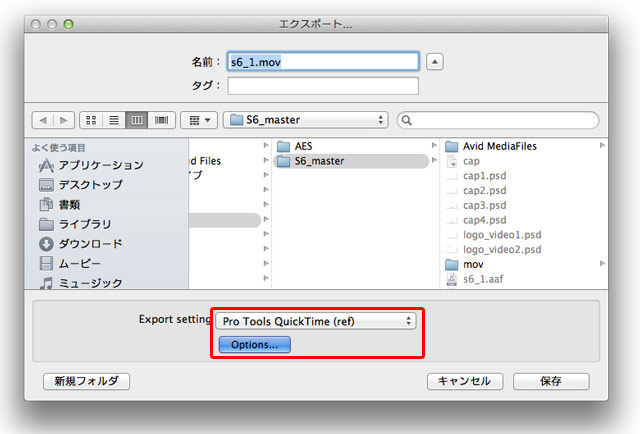Open the S6_master location popup
The width and height of the screenshot is (640, 434).
305,120
